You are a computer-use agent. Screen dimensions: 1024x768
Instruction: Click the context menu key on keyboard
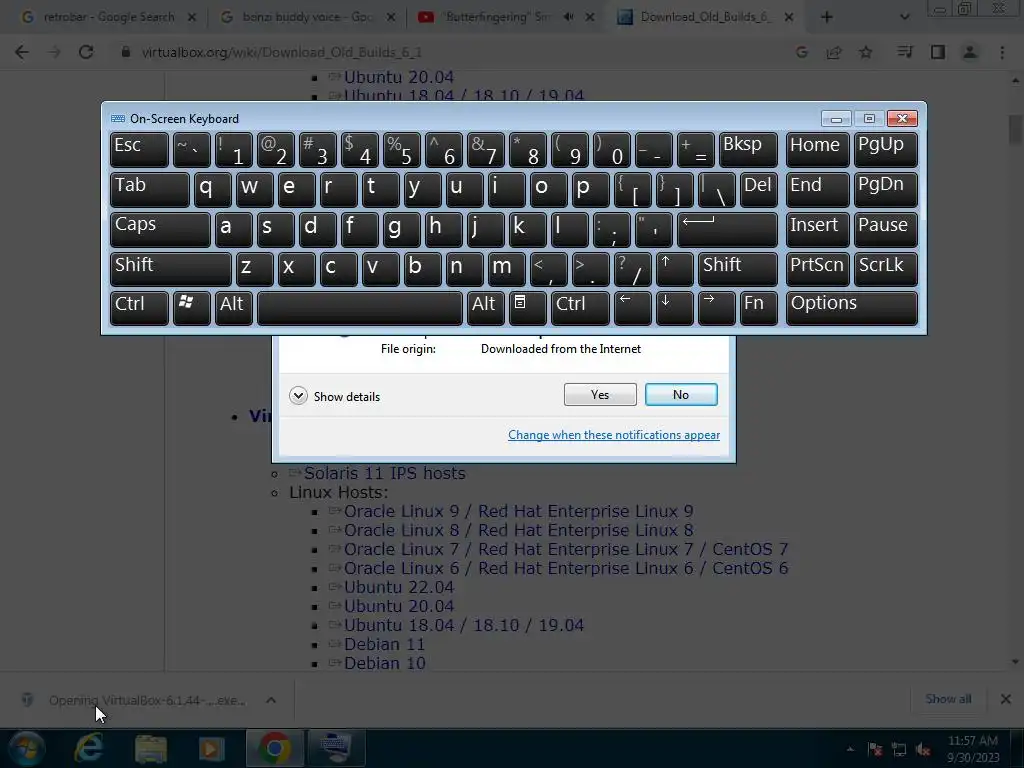point(526,308)
